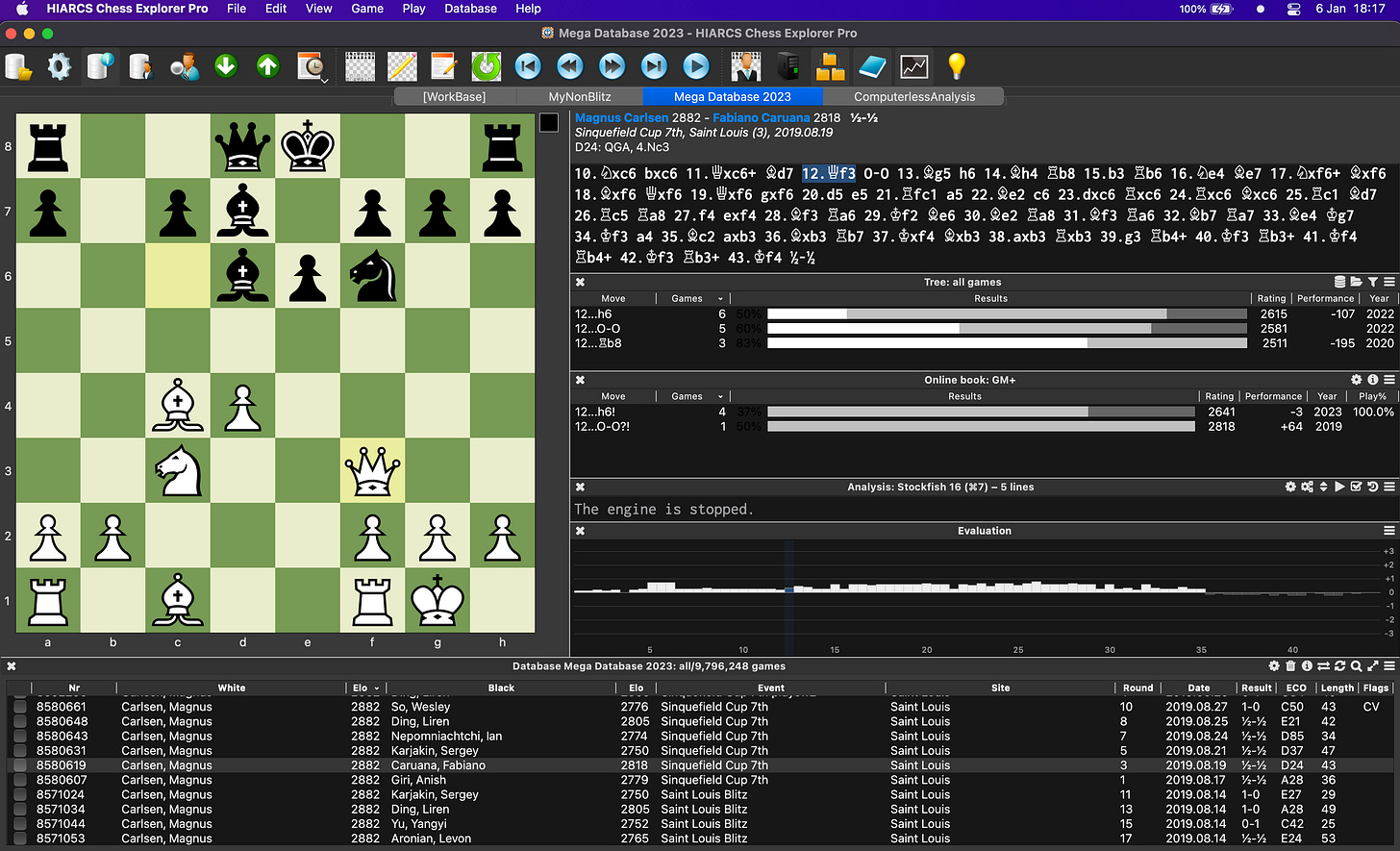Open the Game menu
1400x851 pixels.
tap(367, 9)
